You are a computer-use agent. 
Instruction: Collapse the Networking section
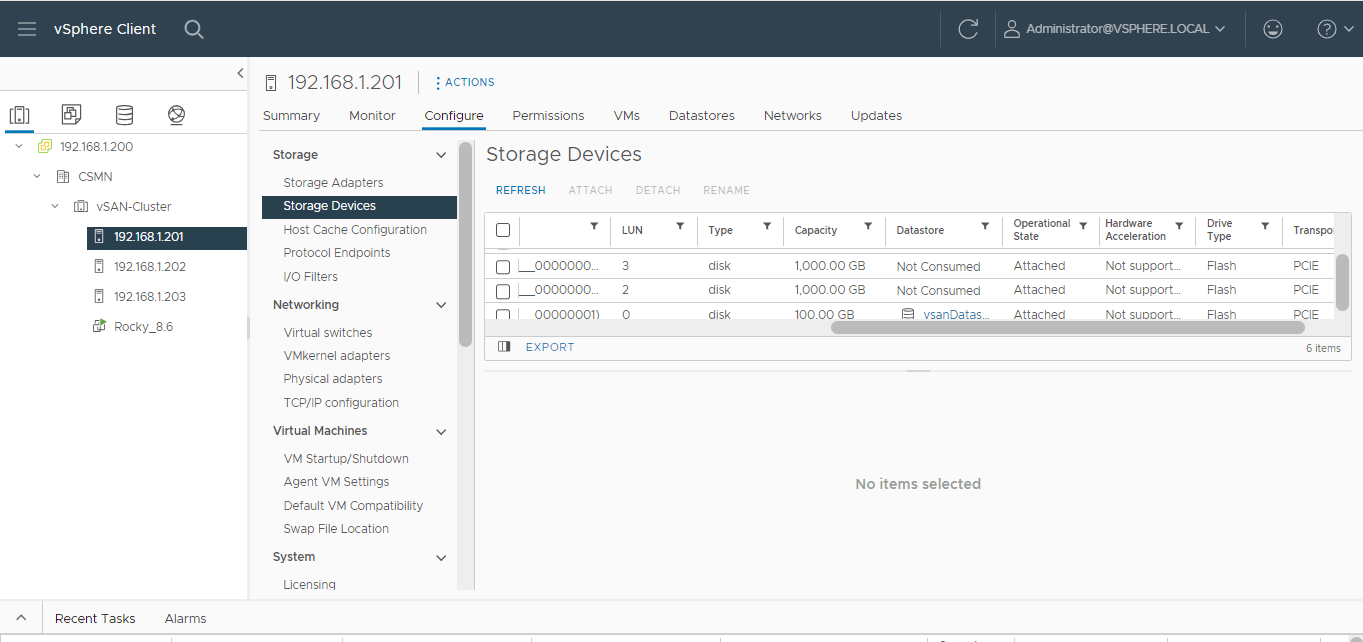[441, 305]
